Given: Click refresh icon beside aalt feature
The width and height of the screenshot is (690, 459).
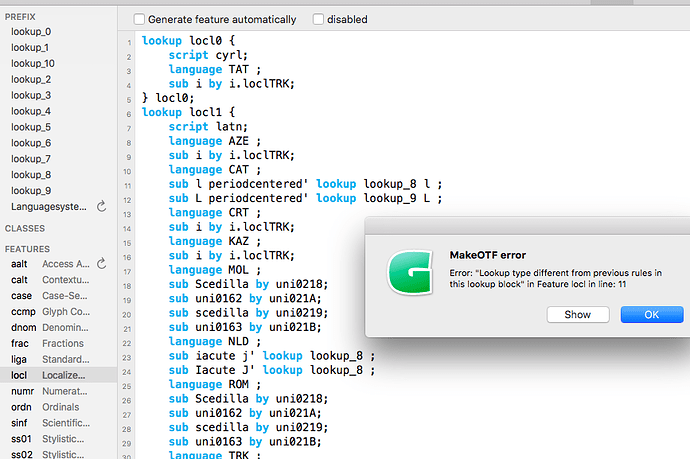Looking at the screenshot, I should click(102, 263).
